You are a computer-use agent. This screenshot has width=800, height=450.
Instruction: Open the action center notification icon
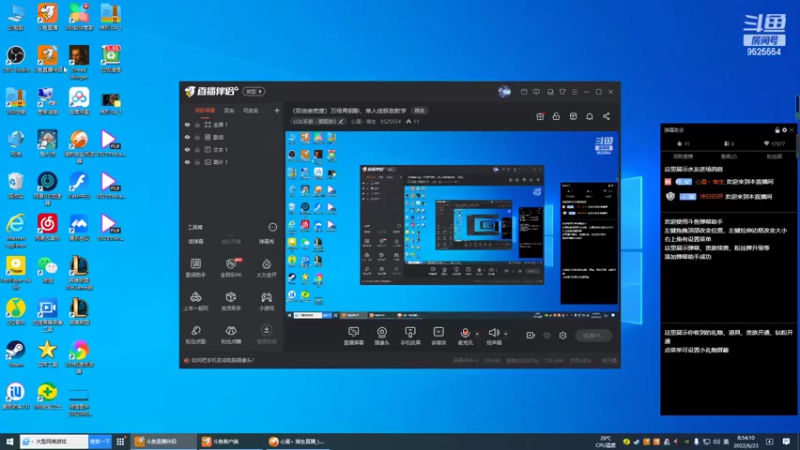tap(787, 441)
